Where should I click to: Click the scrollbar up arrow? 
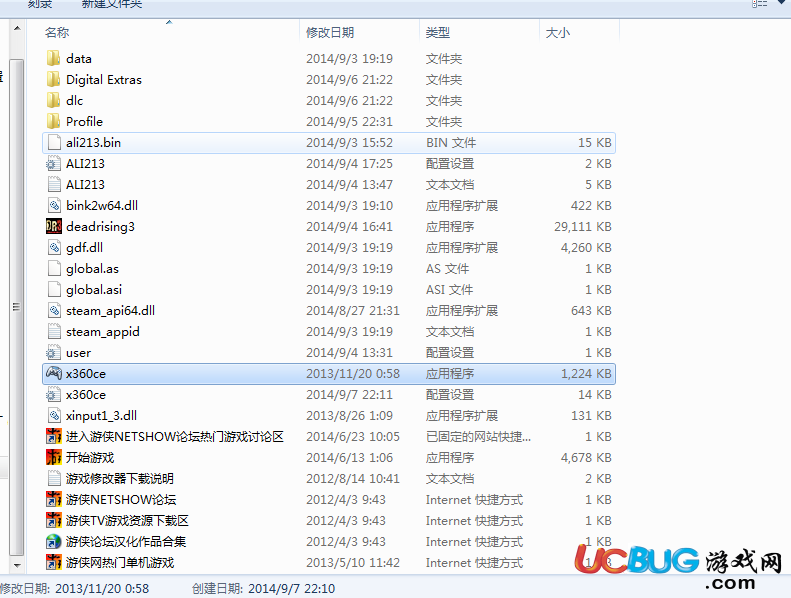[17, 28]
